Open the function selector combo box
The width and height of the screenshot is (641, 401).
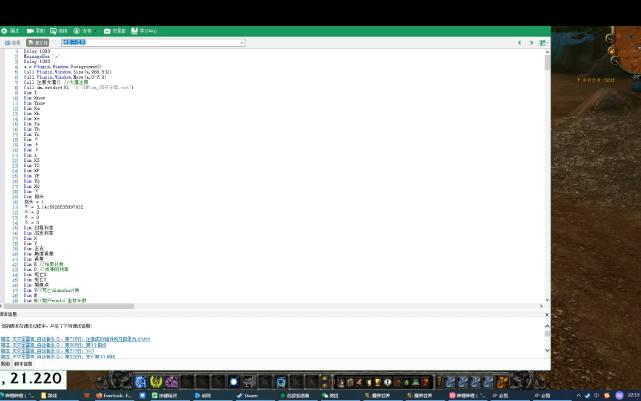(x=153, y=43)
